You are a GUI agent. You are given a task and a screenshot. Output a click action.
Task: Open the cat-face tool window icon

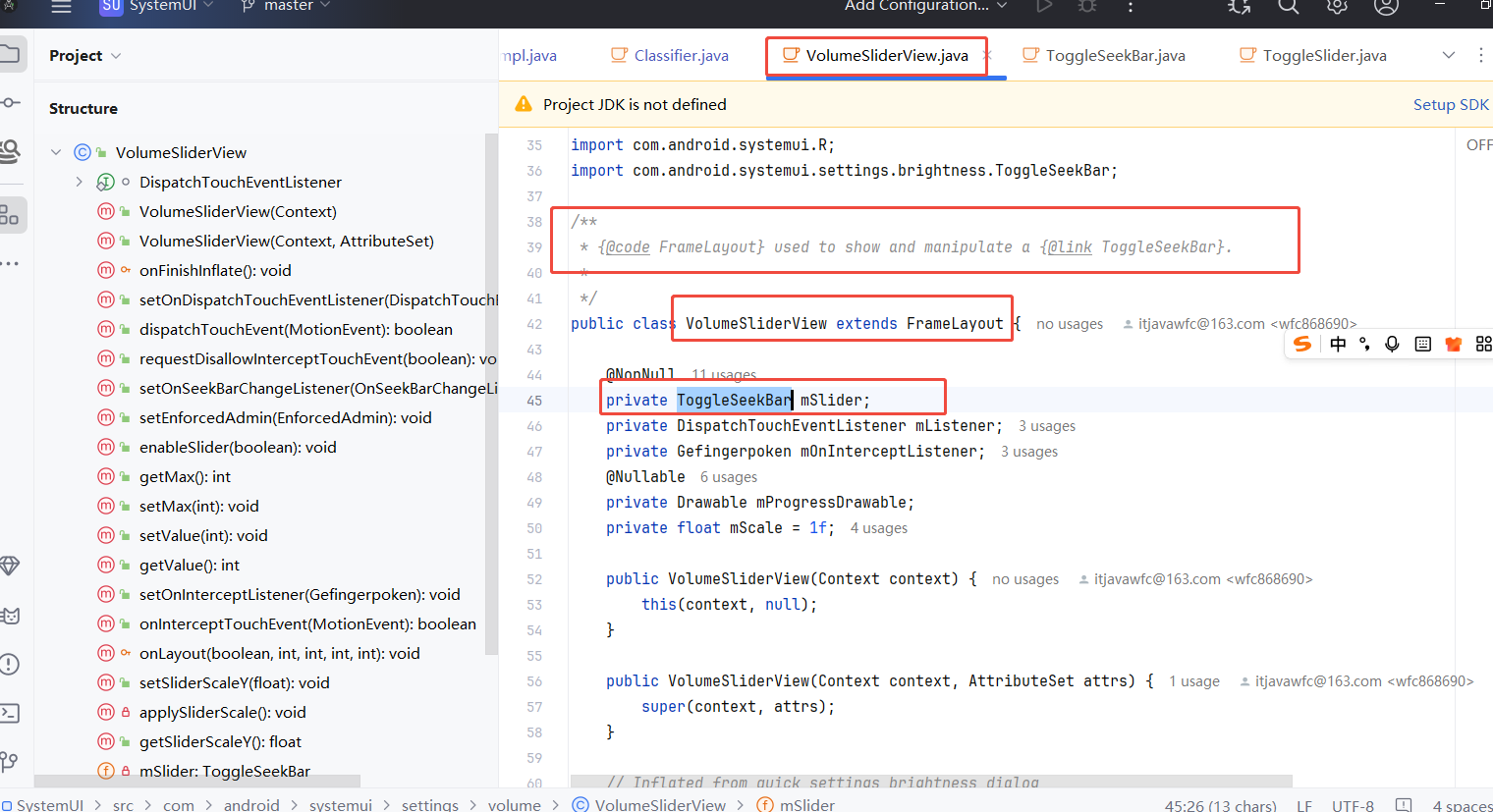click(10, 616)
